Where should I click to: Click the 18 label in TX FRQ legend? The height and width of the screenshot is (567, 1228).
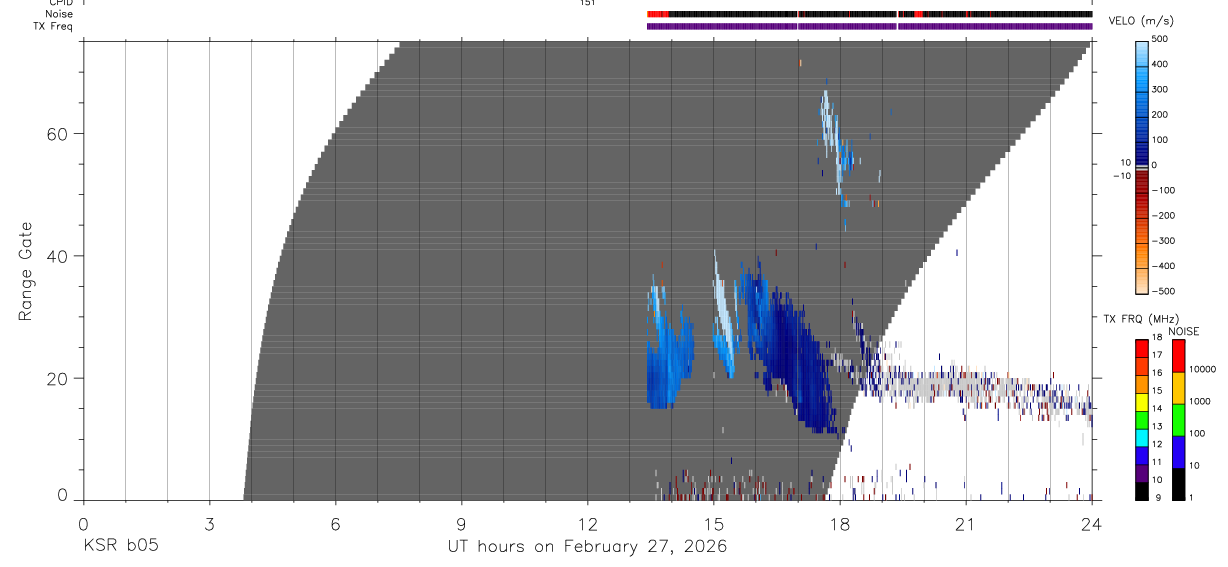pos(1157,338)
